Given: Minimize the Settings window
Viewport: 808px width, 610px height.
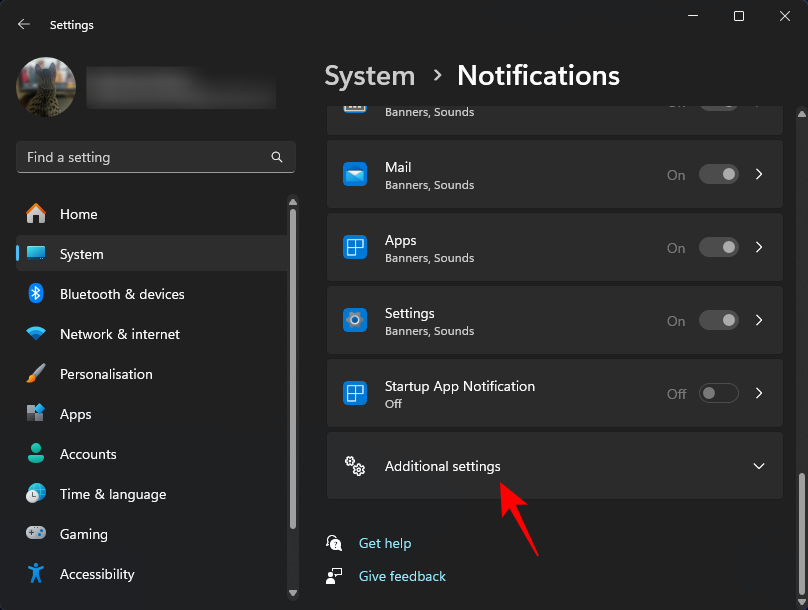Looking at the screenshot, I should [693, 16].
